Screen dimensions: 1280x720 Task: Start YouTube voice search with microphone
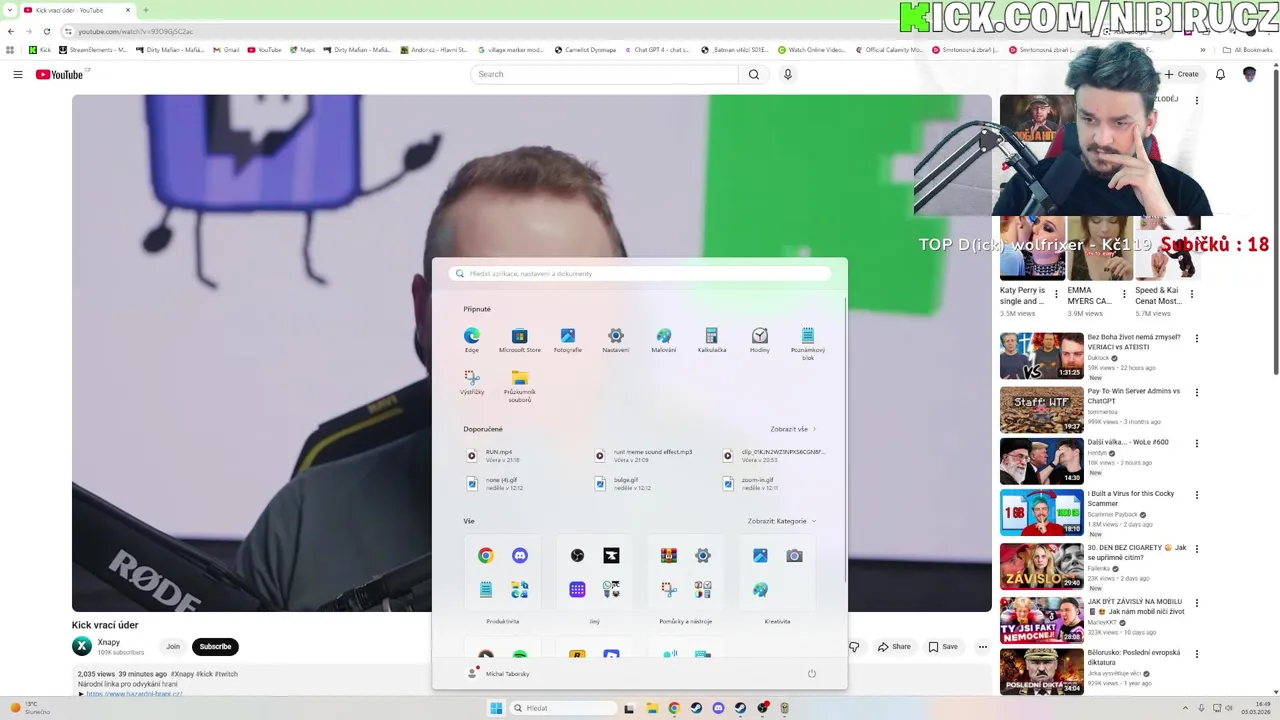788,74
